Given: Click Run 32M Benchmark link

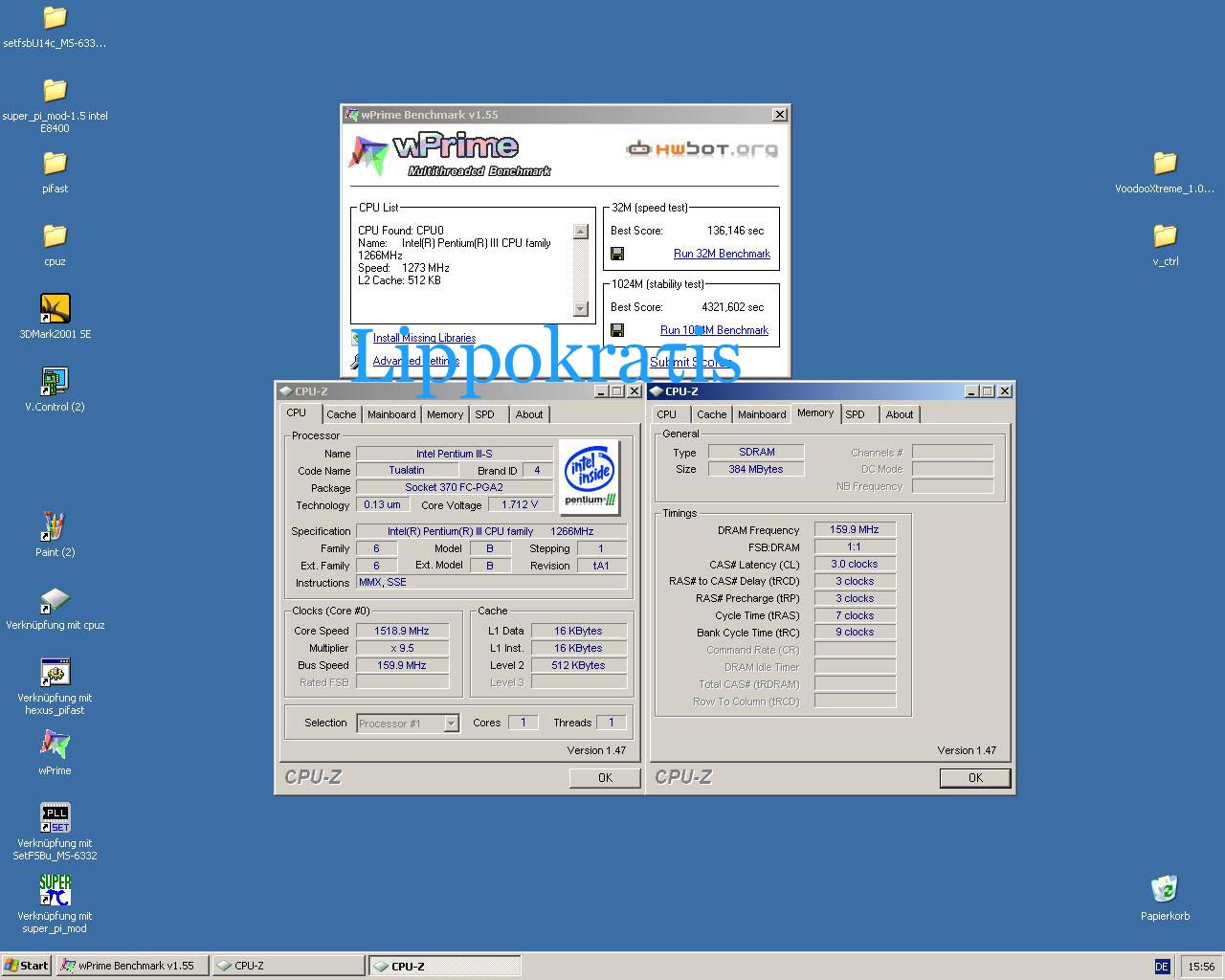Looking at the screenshot, I should [722, 254].
